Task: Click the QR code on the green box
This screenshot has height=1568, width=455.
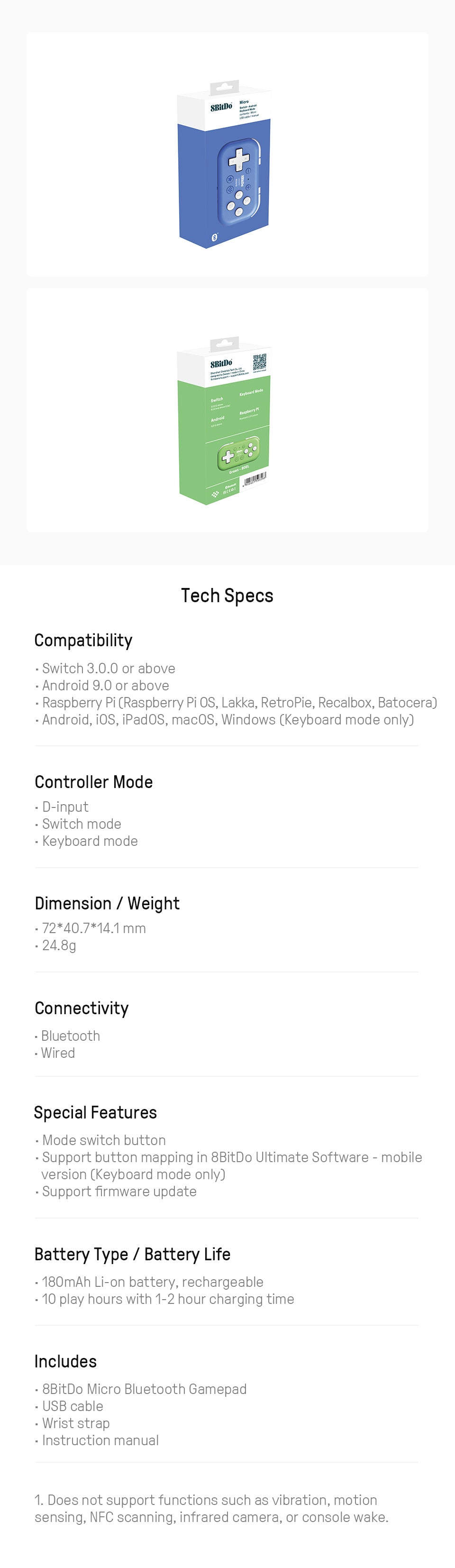Action: 260,362
